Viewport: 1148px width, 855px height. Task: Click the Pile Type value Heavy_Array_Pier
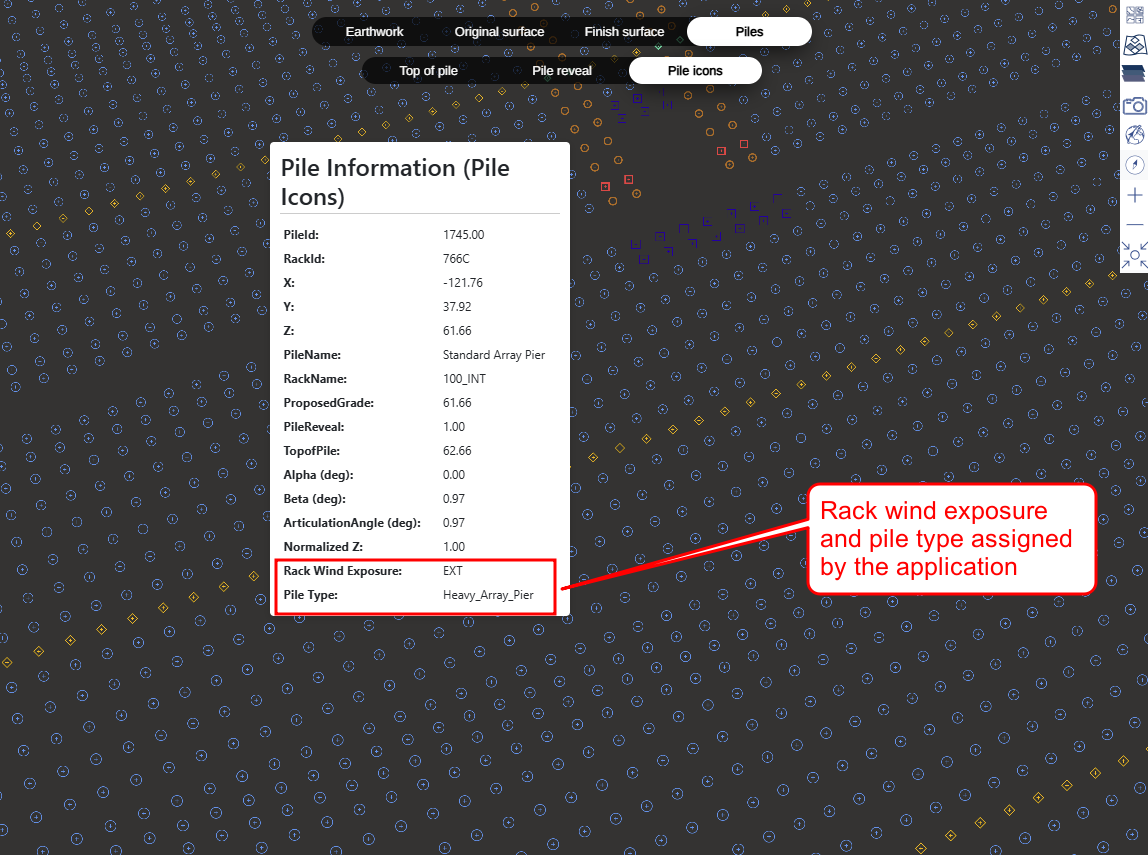(488, 595)
